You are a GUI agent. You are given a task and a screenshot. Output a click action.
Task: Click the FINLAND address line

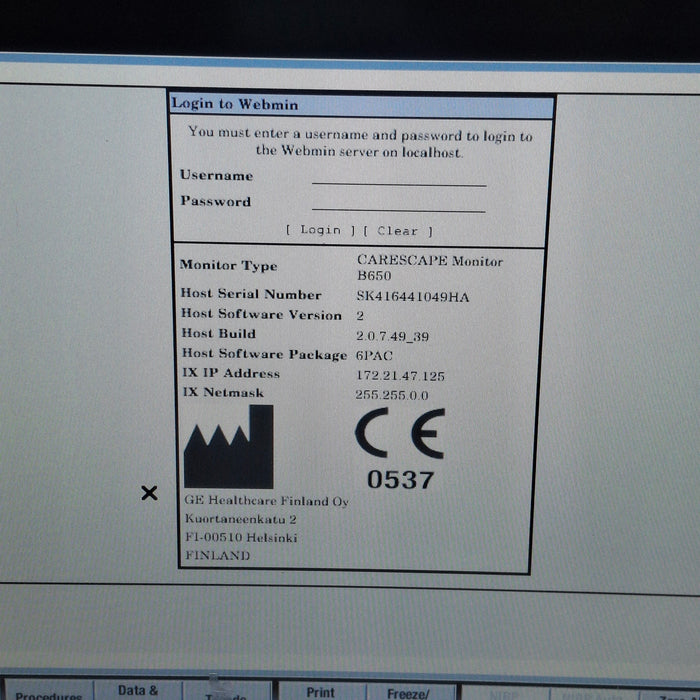coord(217,555)
